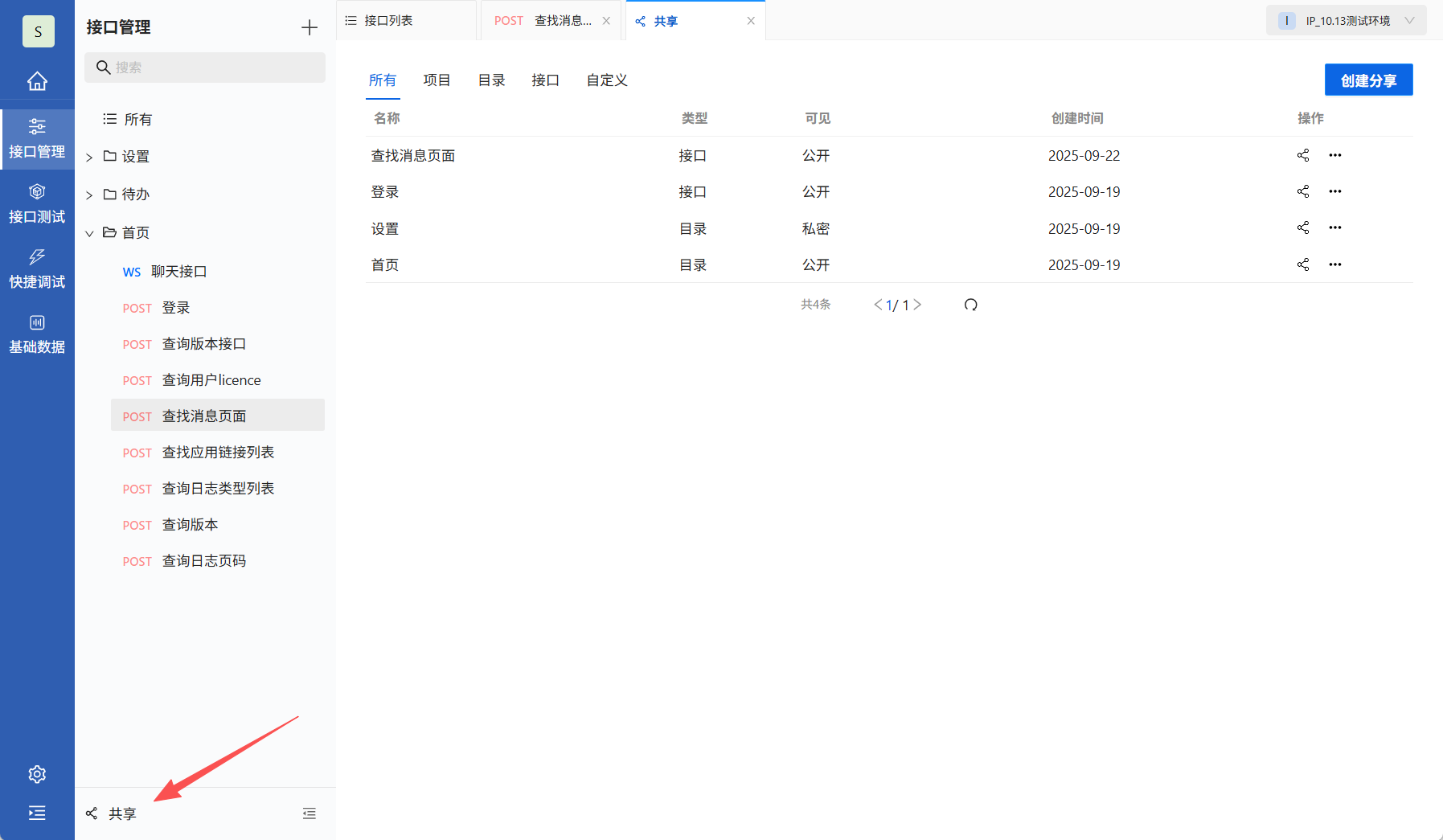The height and width of the screenshot is (840, 1443).
Task: Click the S avatar at top left
Action: [x=38, y=31]
